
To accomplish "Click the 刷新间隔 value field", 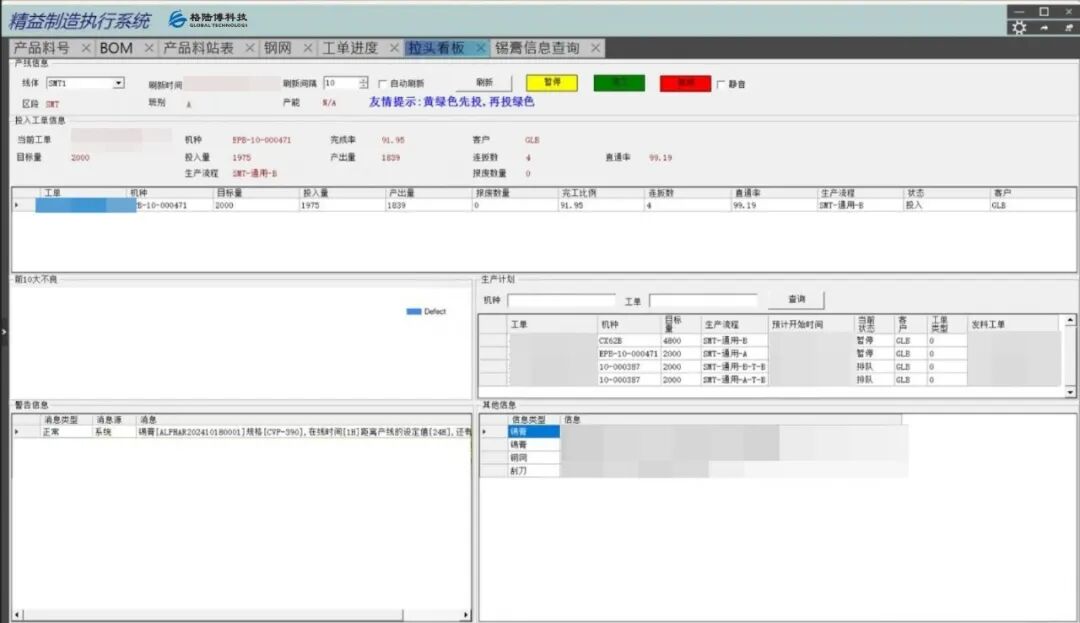I will pos(341,83).
